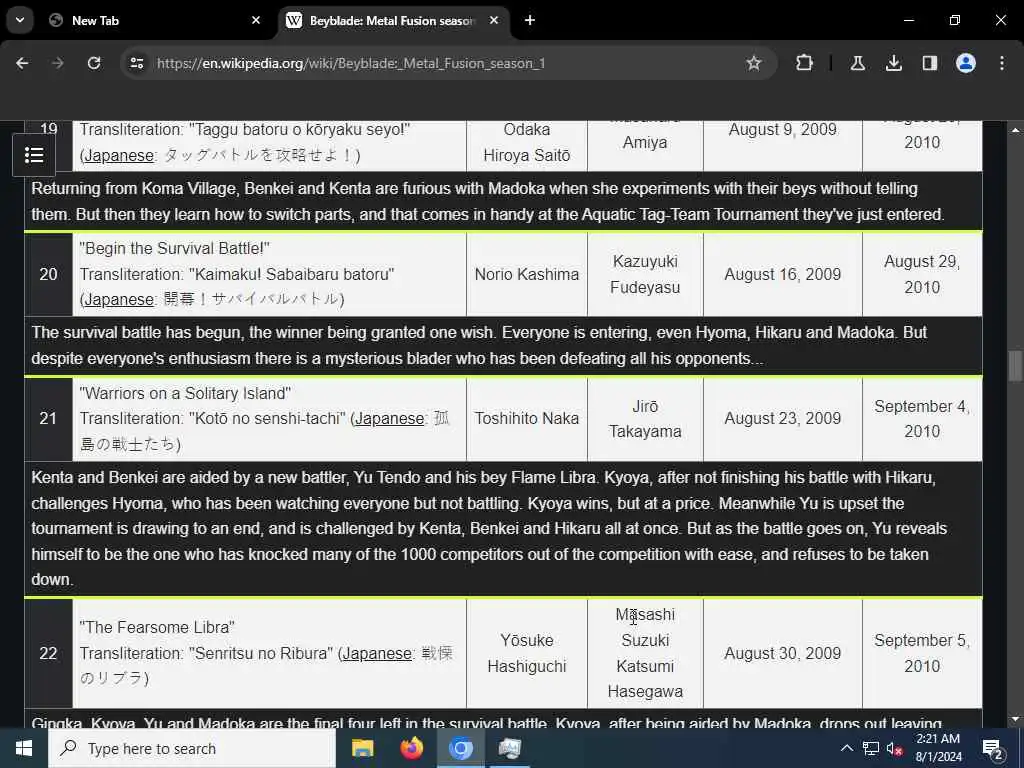This screenshot has height=768, width=1024.
Task: Open File Explorer from the taskbar
Action: (362, 748)
